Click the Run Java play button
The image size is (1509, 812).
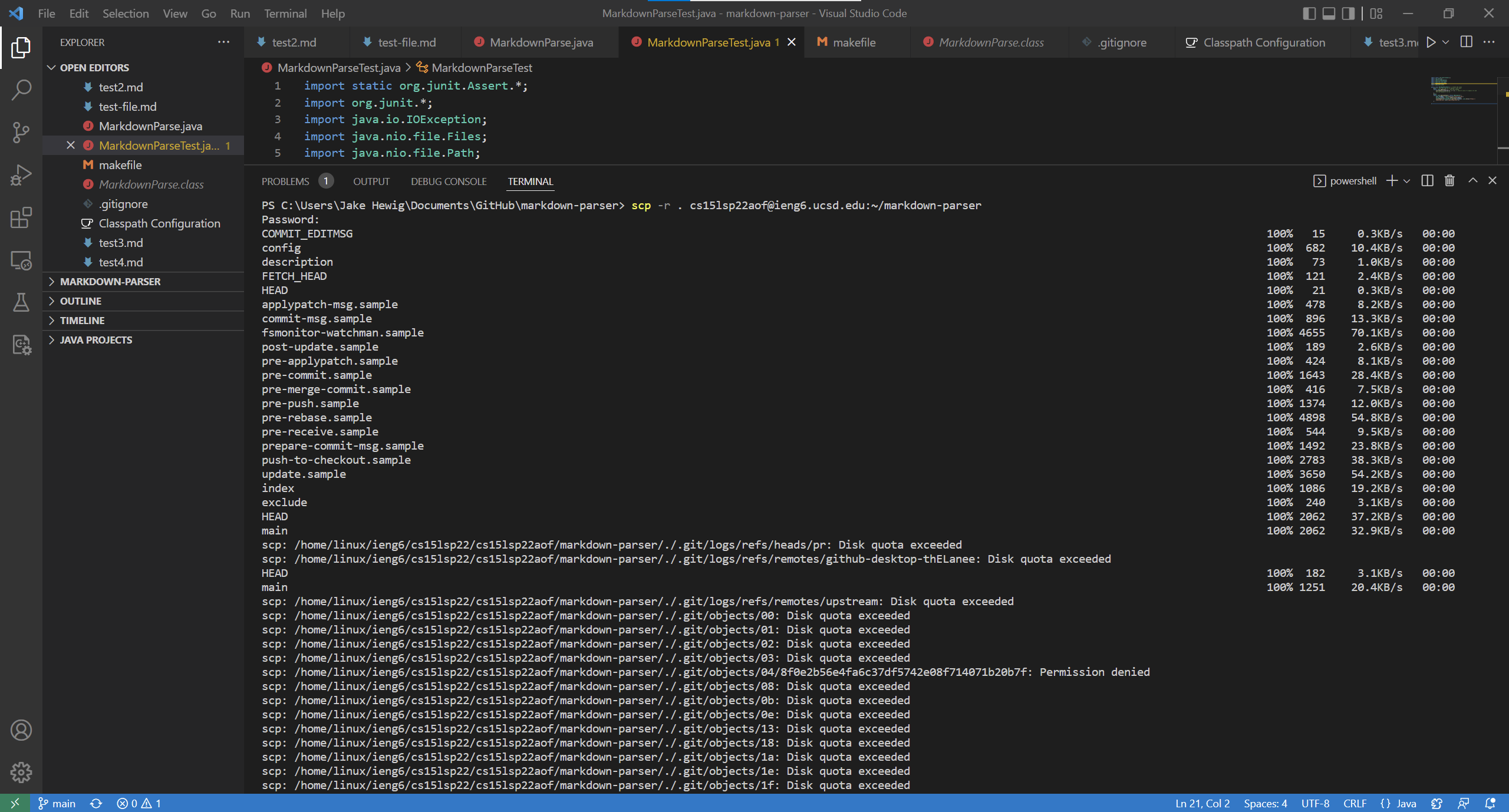[x=1431, y=42]
